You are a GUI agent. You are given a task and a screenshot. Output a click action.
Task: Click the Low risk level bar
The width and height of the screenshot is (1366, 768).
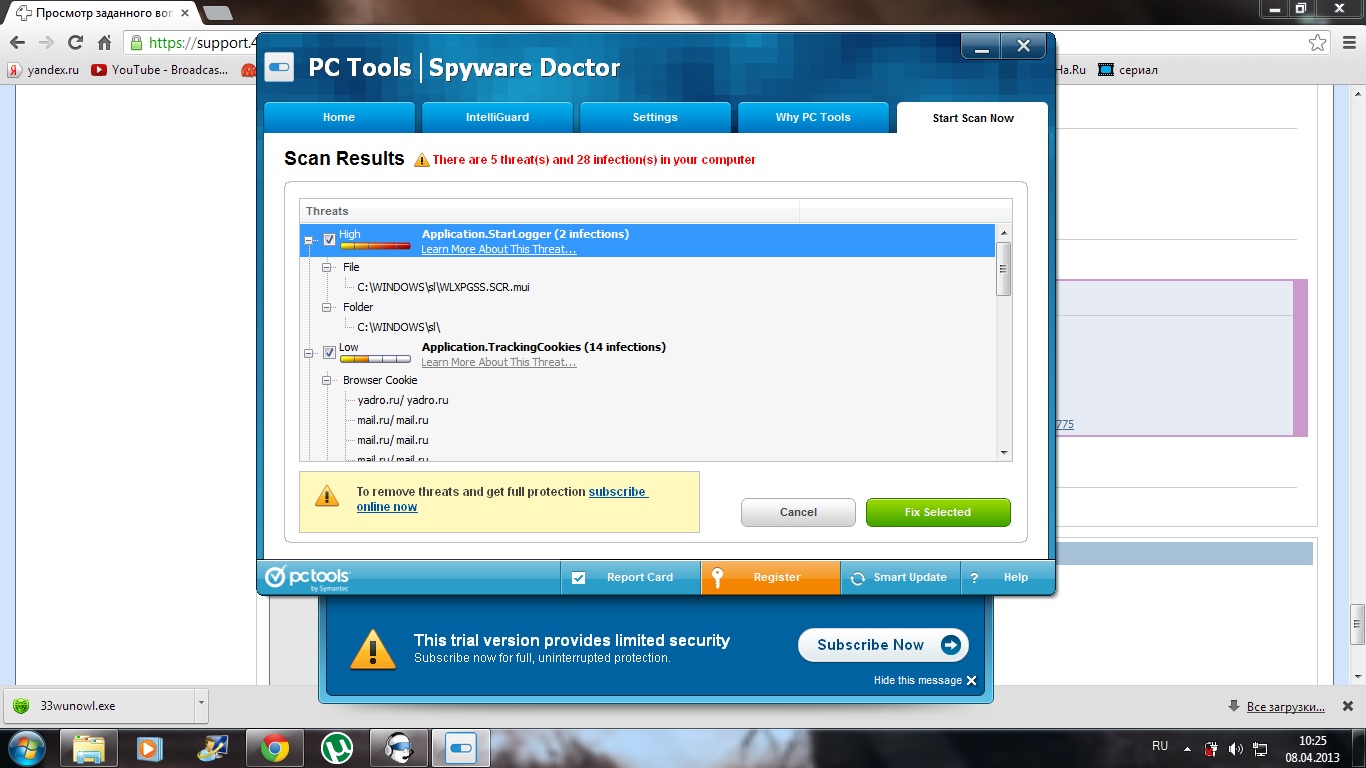coord(375,358)
